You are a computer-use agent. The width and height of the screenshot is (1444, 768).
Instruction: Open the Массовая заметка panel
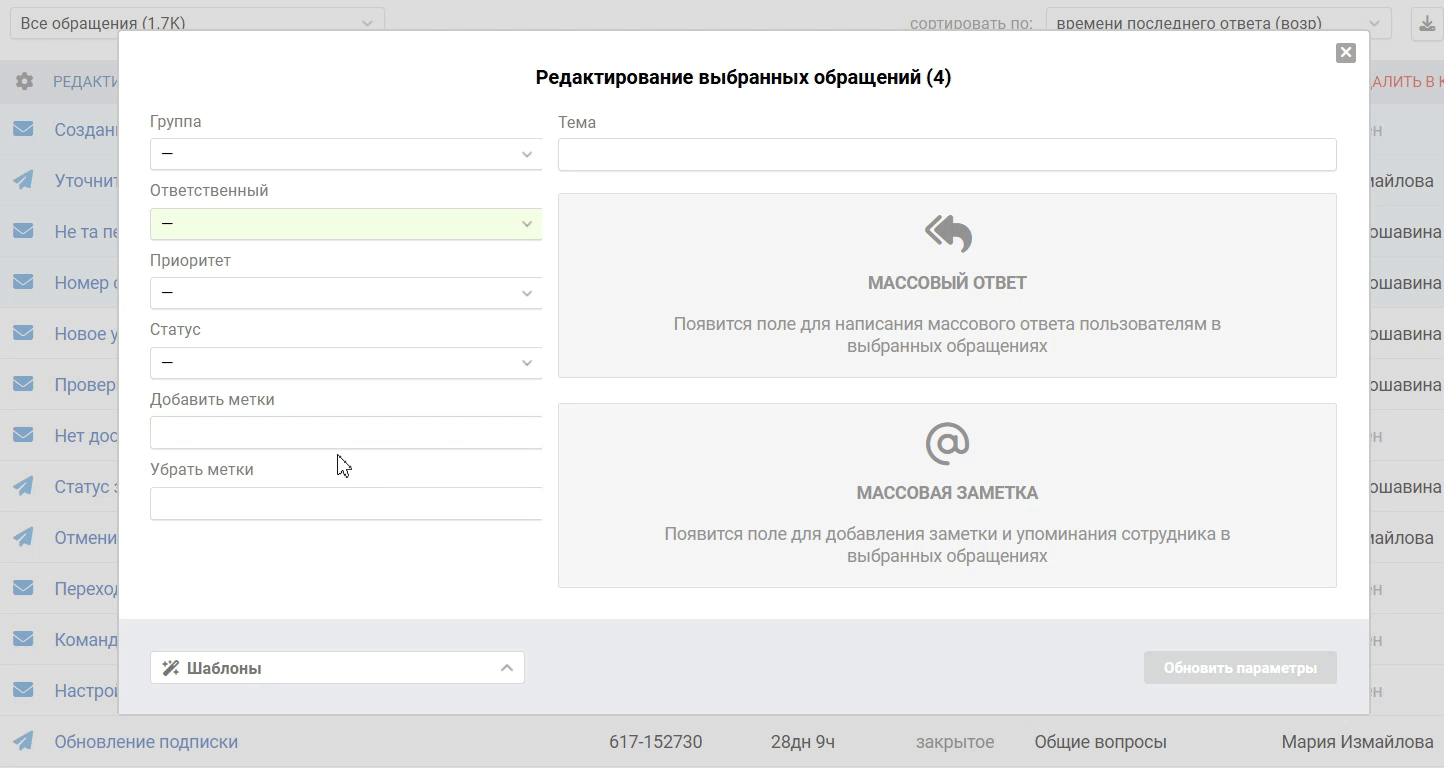(x=947, y=495)
